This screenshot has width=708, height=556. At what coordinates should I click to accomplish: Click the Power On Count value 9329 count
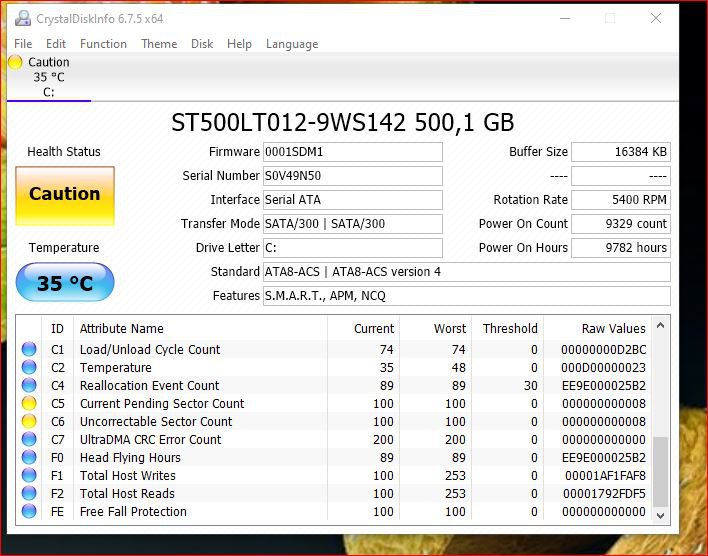(x=621, y=224)
